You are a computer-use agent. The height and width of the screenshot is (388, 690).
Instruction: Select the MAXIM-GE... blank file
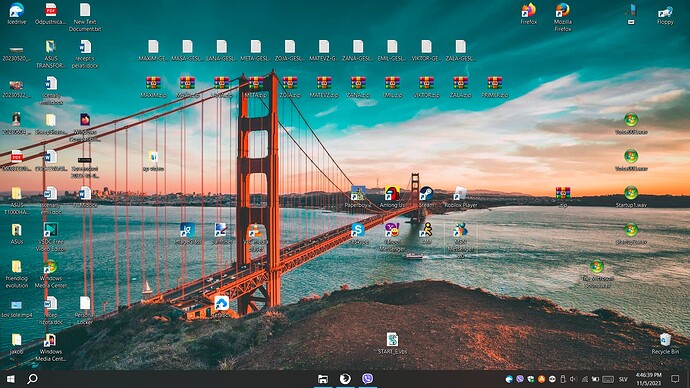coord(153,50)
